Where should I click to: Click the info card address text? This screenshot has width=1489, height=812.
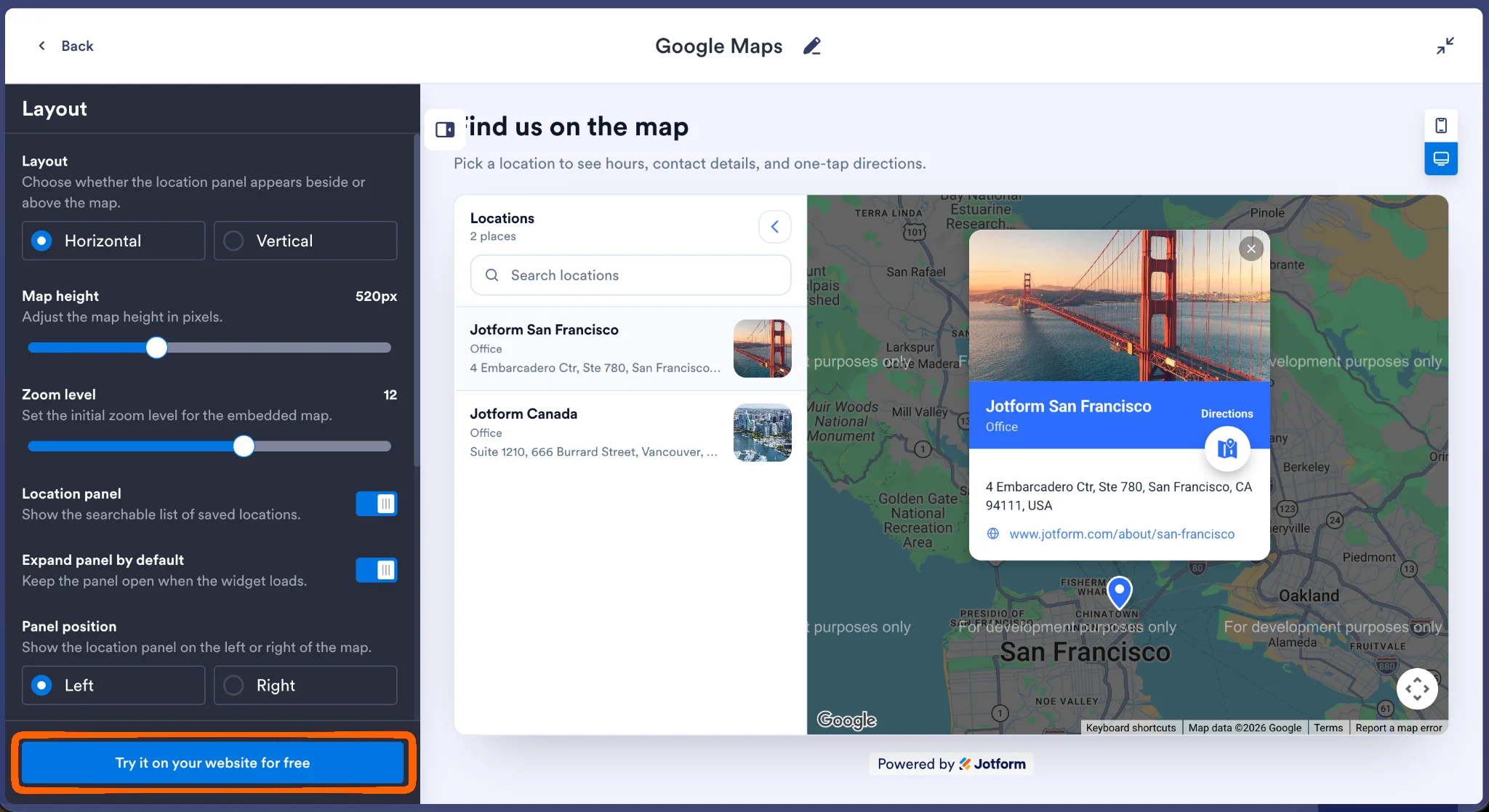(x=1119, y=496)
